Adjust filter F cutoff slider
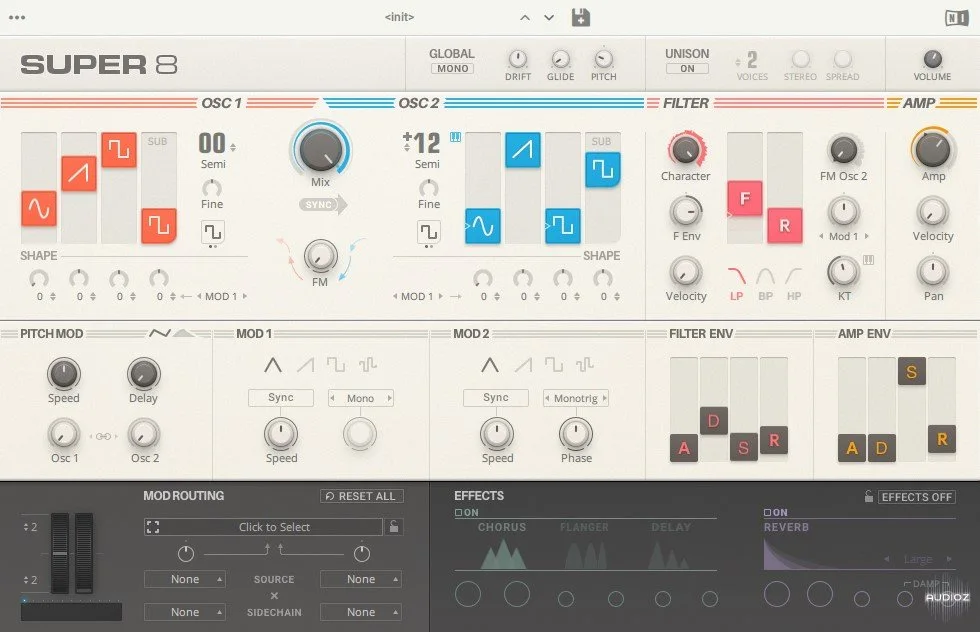The image size is (980, 632). click(744, 198)
